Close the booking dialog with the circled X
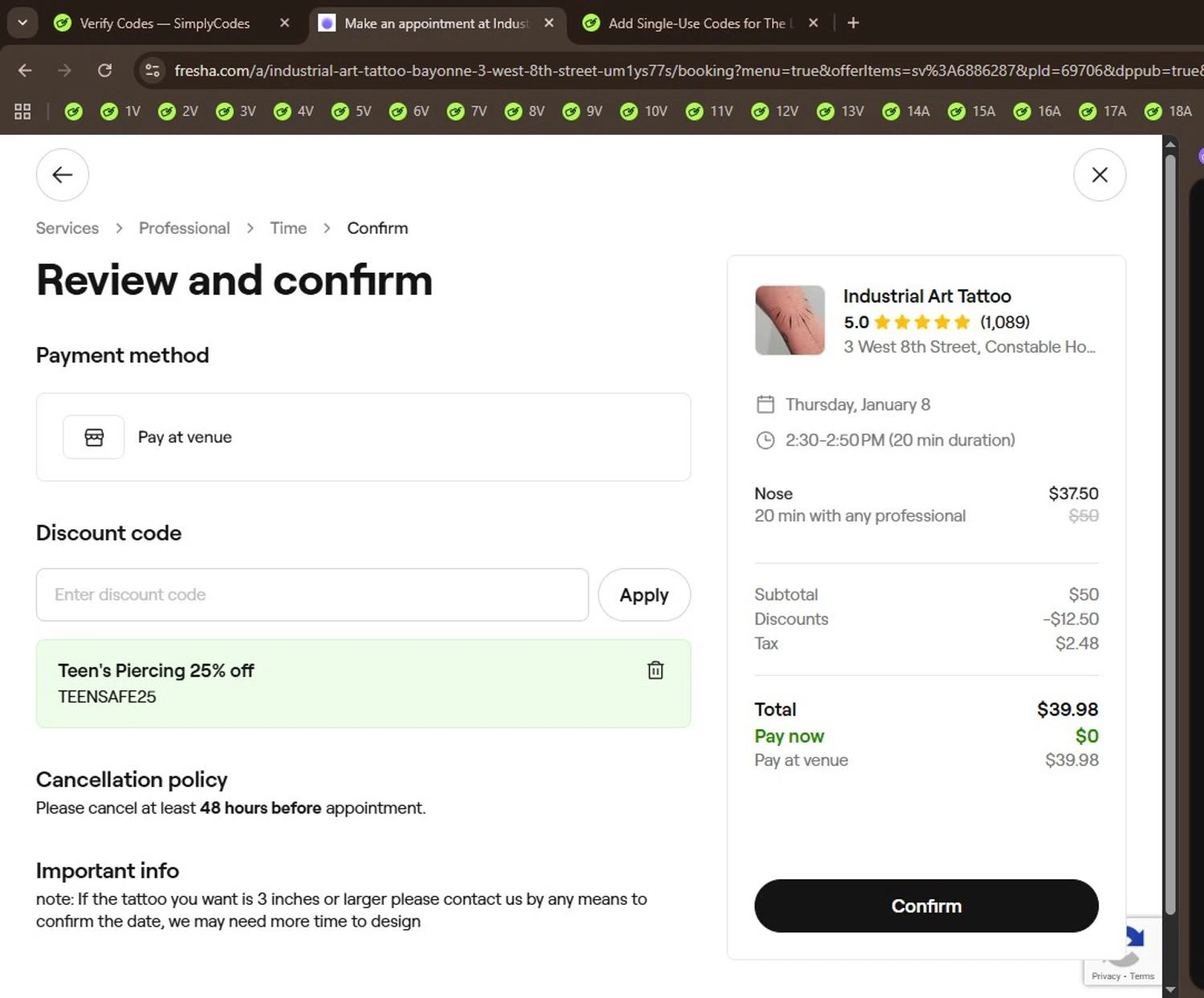This screenshot has width=1204, height=998. (x=1100, y=174)
